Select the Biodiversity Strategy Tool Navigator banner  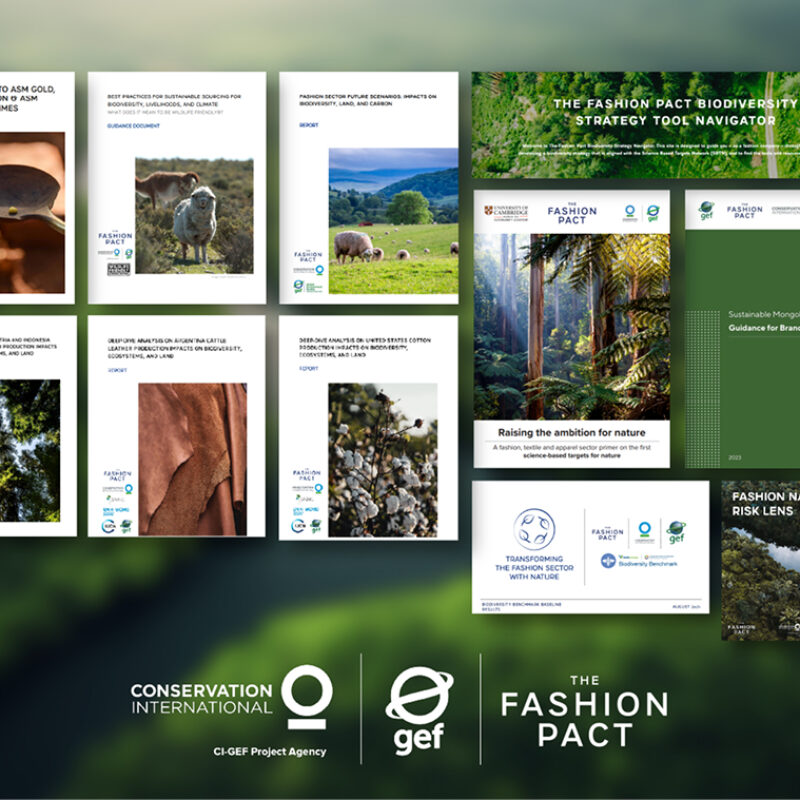636,124
